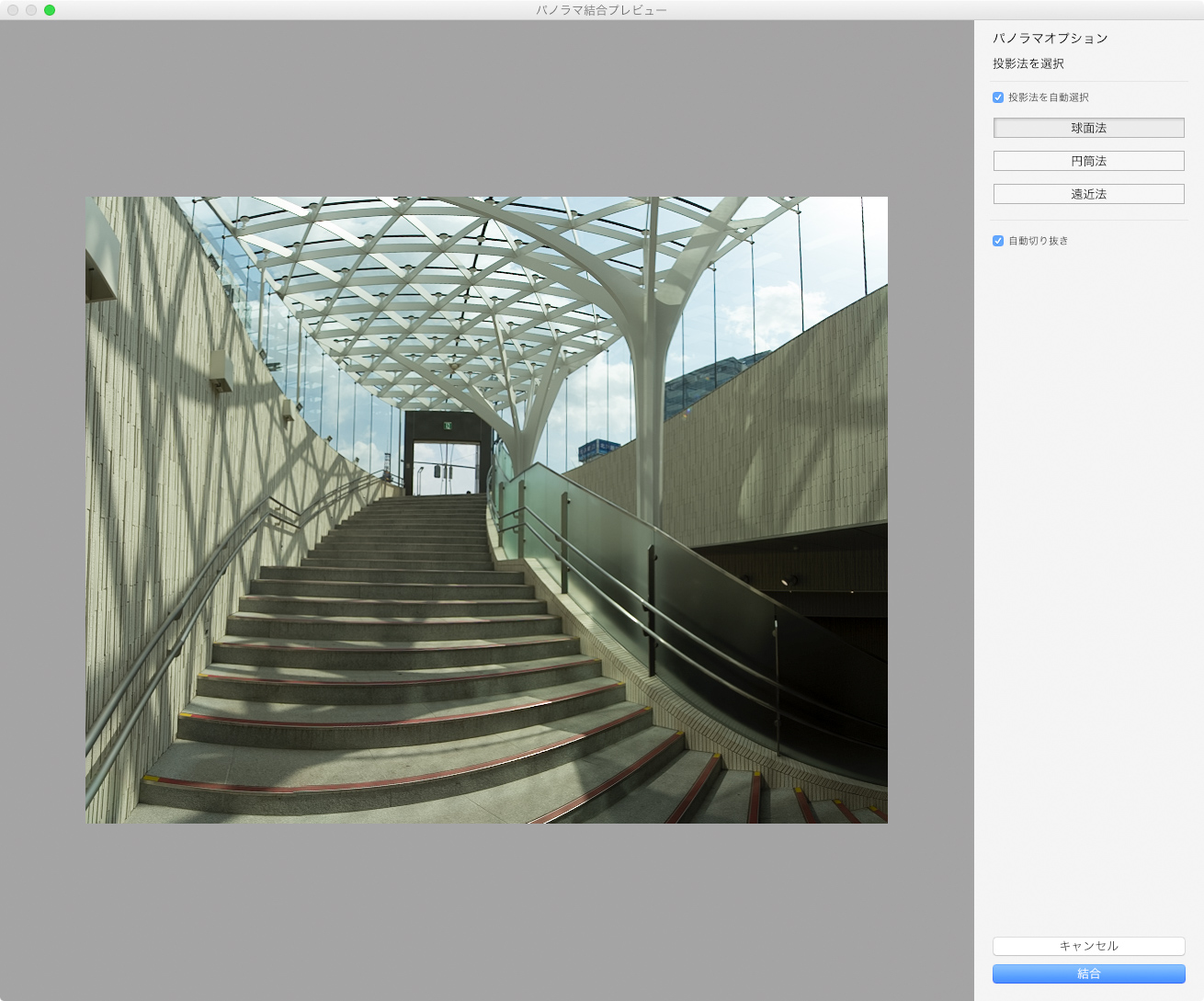This screenshot has height=1001, width=1204.
Task: Toggle the 投影法を自動選択 checkbox
Action: click(x=998, y=97)
